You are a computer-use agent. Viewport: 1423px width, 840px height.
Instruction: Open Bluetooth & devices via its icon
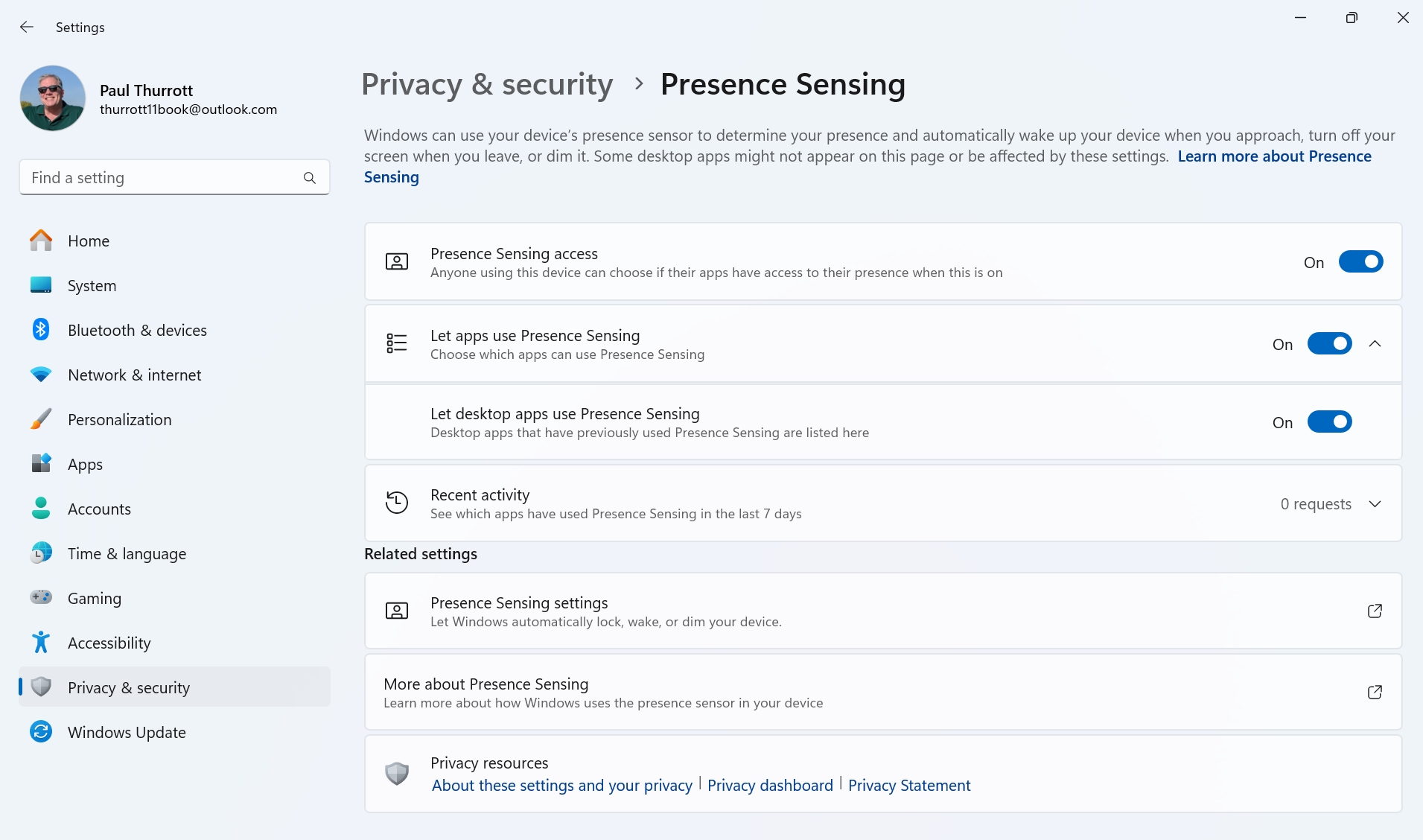coord(41,330)
